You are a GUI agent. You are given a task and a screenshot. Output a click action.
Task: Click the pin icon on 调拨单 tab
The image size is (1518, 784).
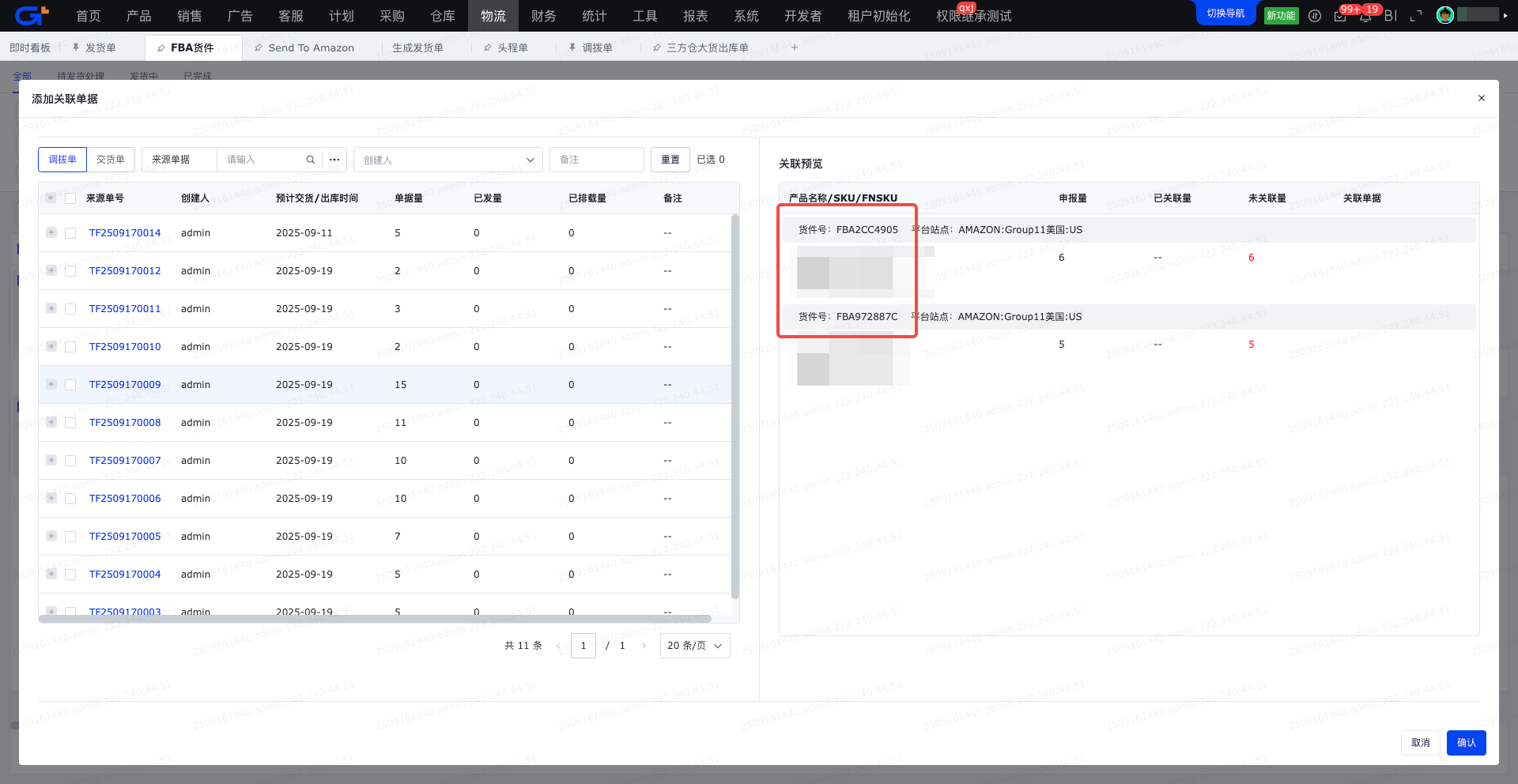(572, 47)
